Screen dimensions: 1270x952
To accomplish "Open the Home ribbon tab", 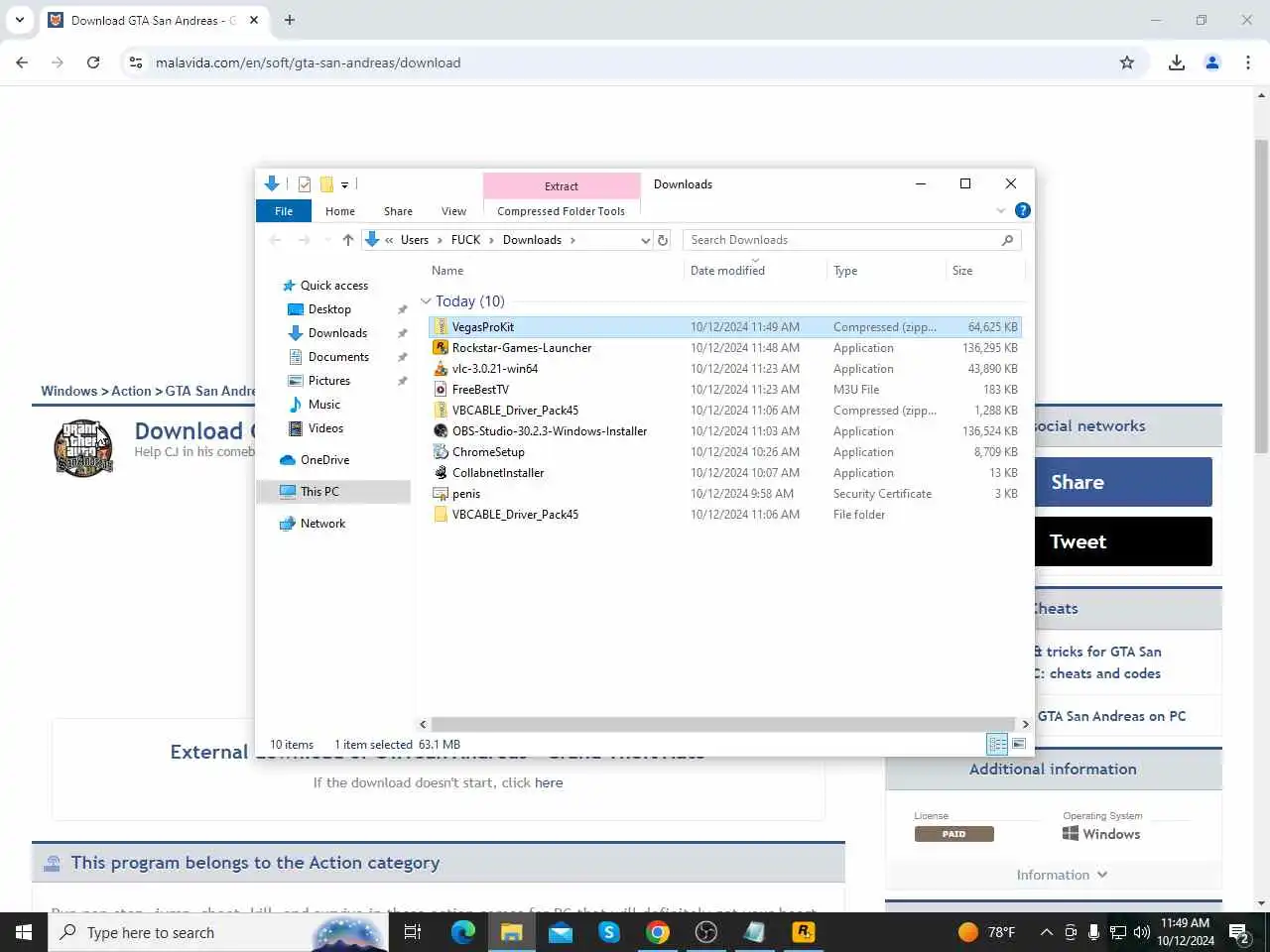I will click(x=340, y=211).
